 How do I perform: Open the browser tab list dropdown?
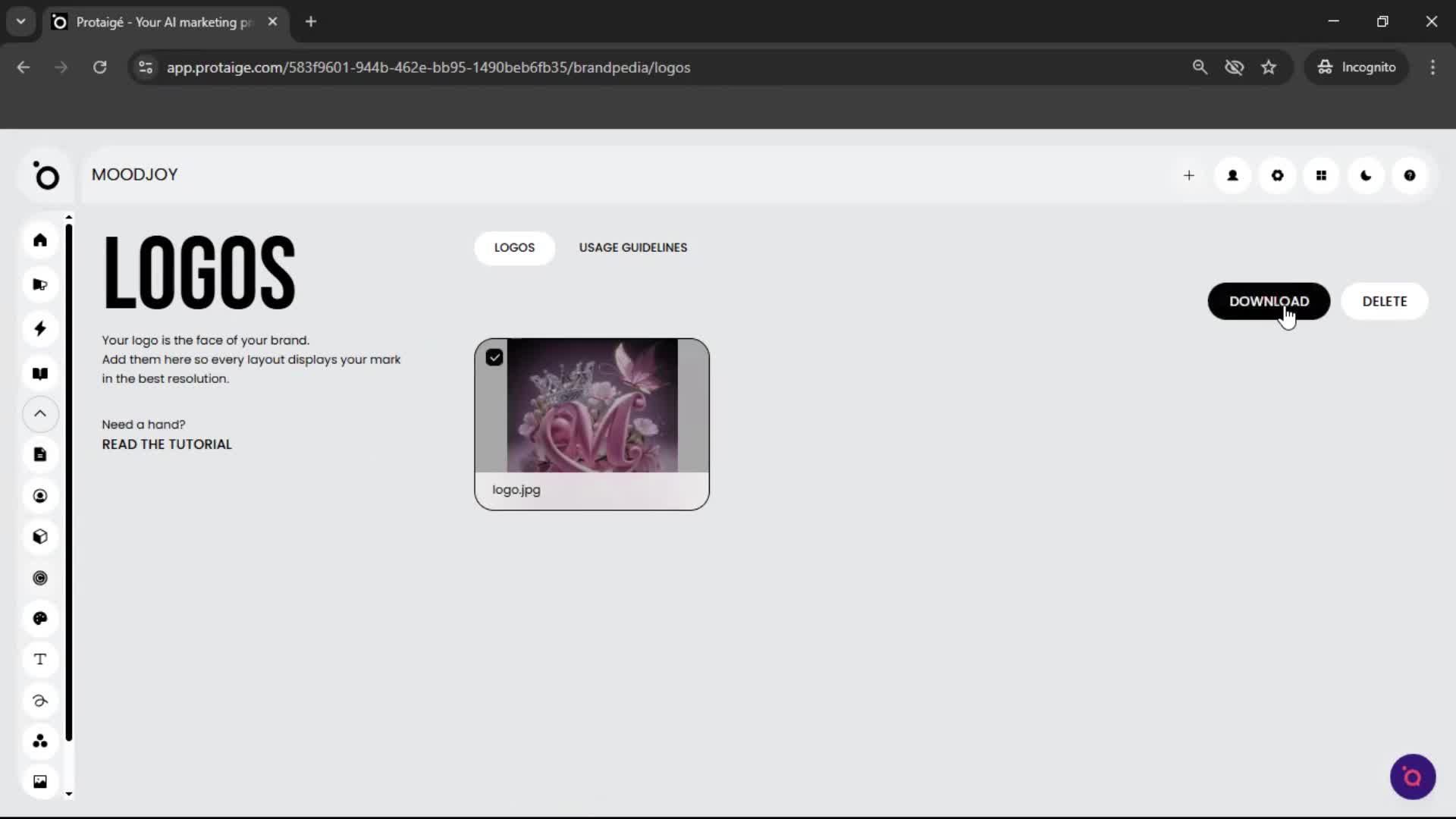[20, 21]
